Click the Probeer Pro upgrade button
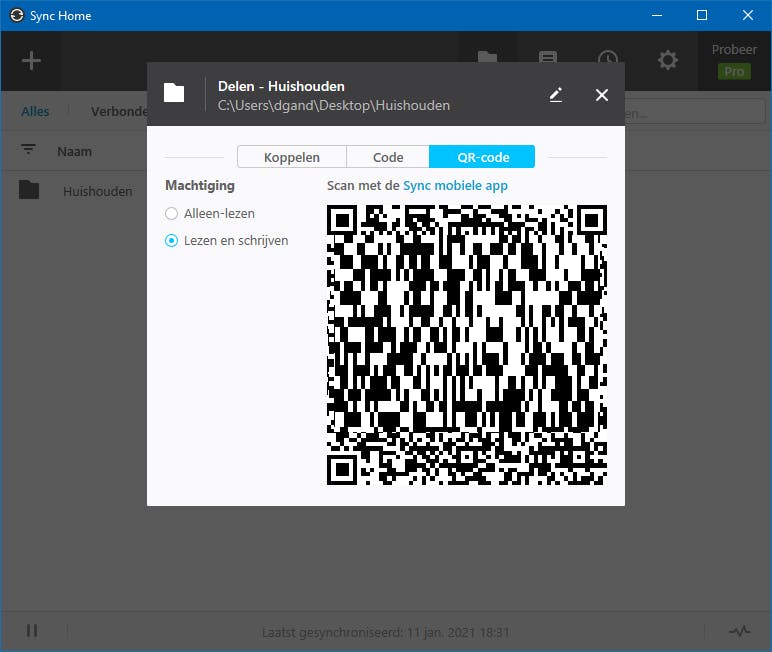This screenshot has height=652, width=772. tap(734, 61)
